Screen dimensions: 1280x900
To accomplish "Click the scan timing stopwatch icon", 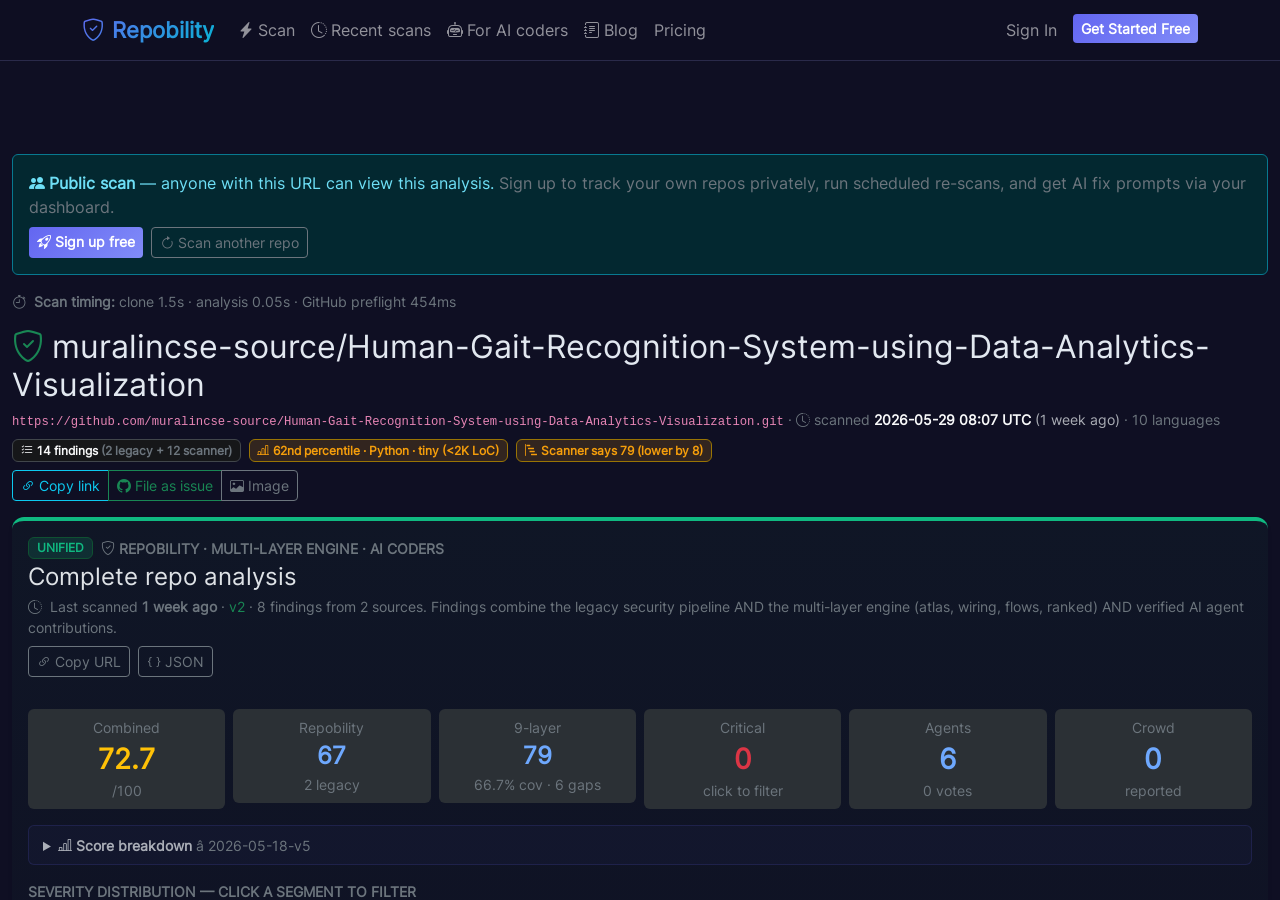I will [20, 302].
